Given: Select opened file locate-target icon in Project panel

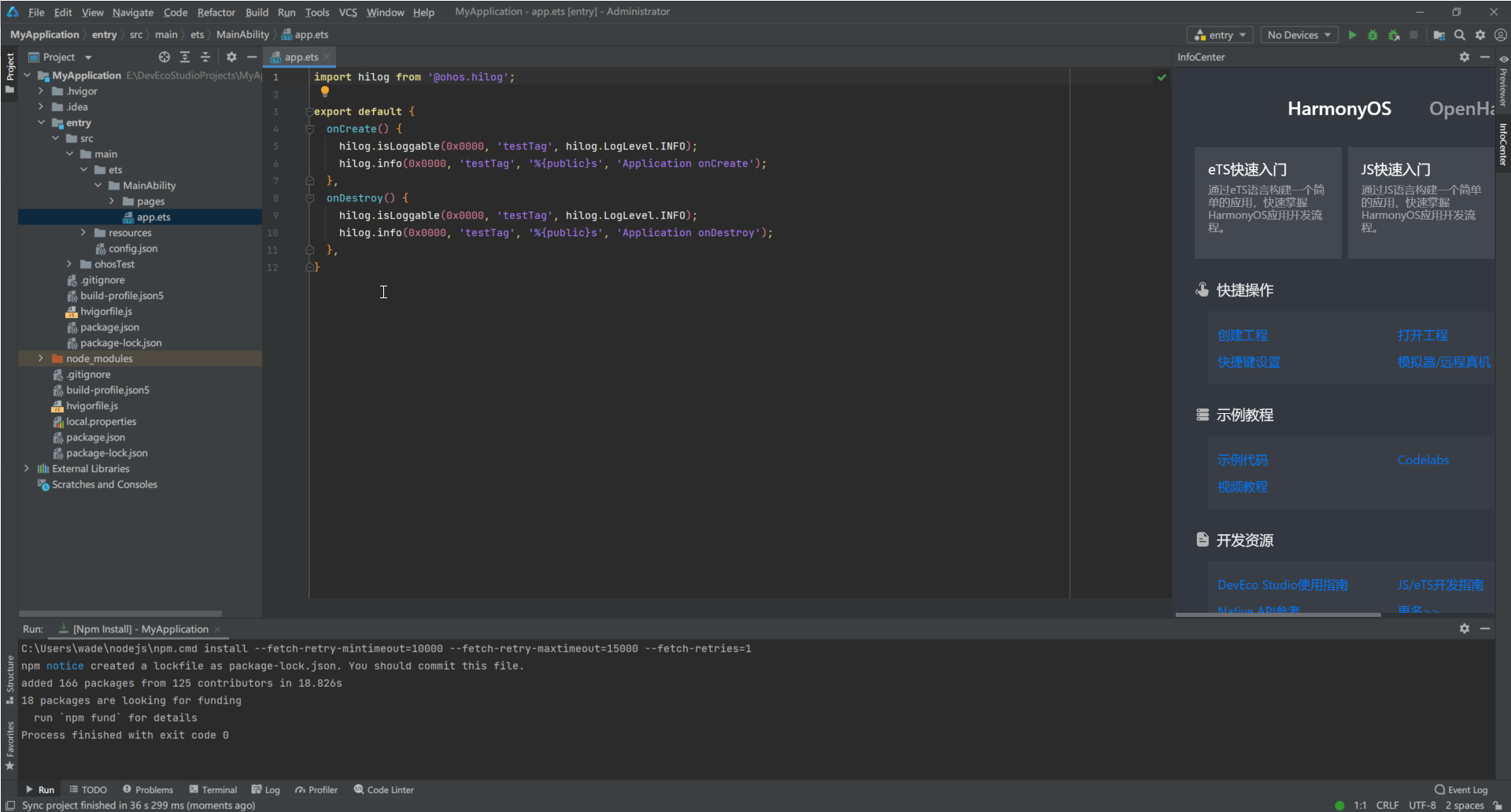Looking at the screenshot, I should click(164, 57).
